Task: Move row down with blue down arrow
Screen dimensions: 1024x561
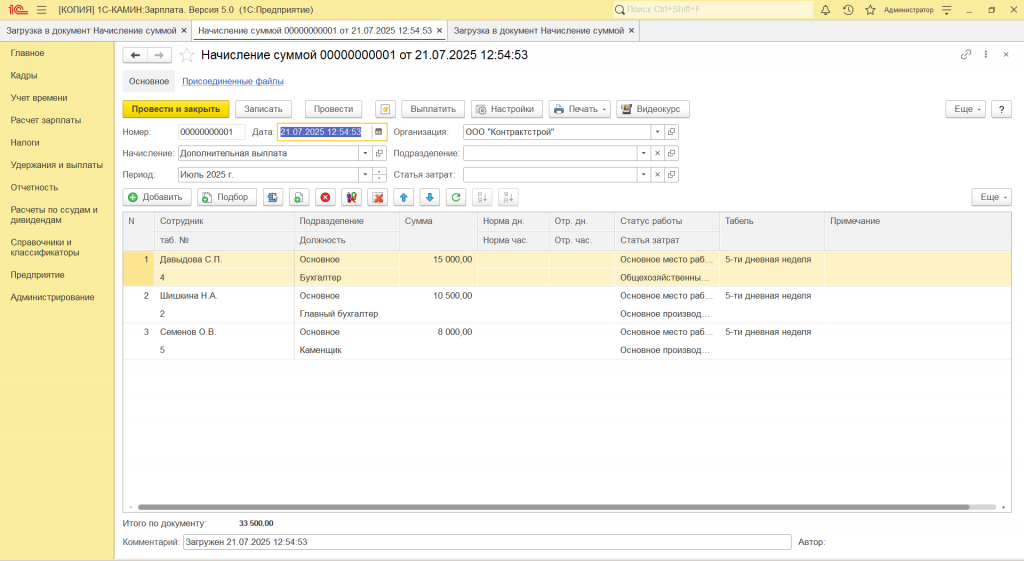Action: coord(430,197)
